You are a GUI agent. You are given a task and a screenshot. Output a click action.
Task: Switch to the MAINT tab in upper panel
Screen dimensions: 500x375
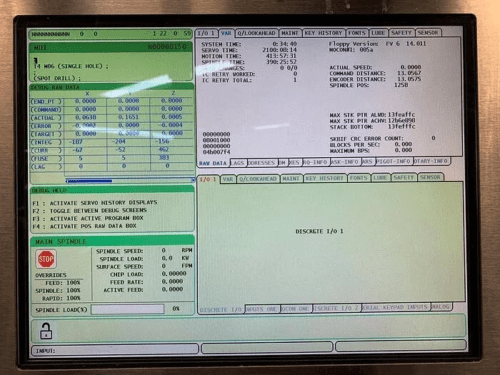pos(290,33)
